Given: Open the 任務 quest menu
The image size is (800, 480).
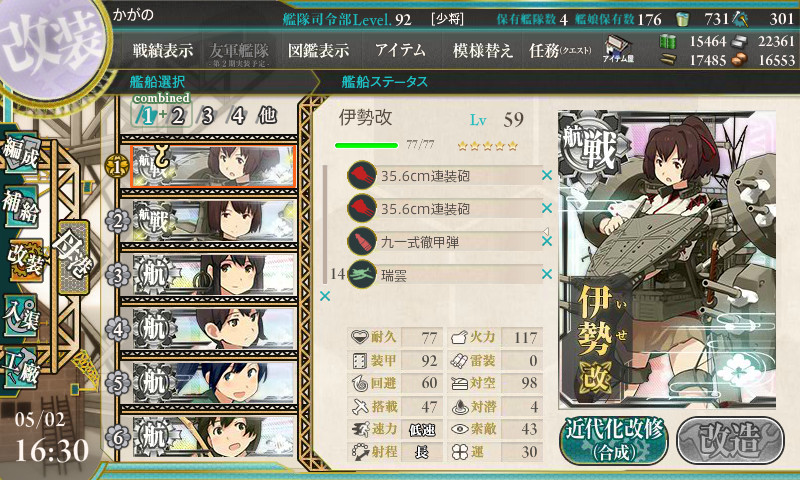Looking at the screenshot, I should (560, 50).
